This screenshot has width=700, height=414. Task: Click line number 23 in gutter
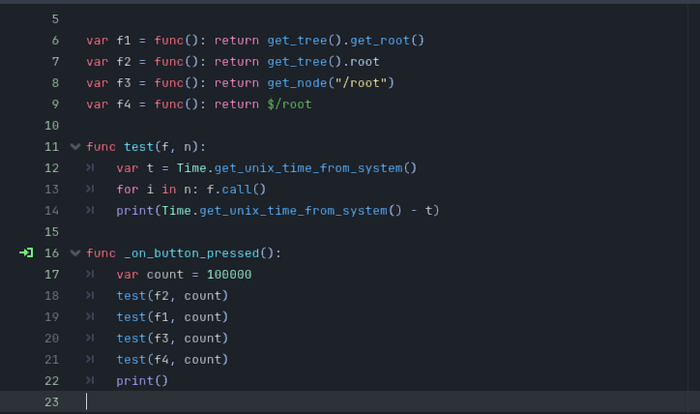(52, 402)
